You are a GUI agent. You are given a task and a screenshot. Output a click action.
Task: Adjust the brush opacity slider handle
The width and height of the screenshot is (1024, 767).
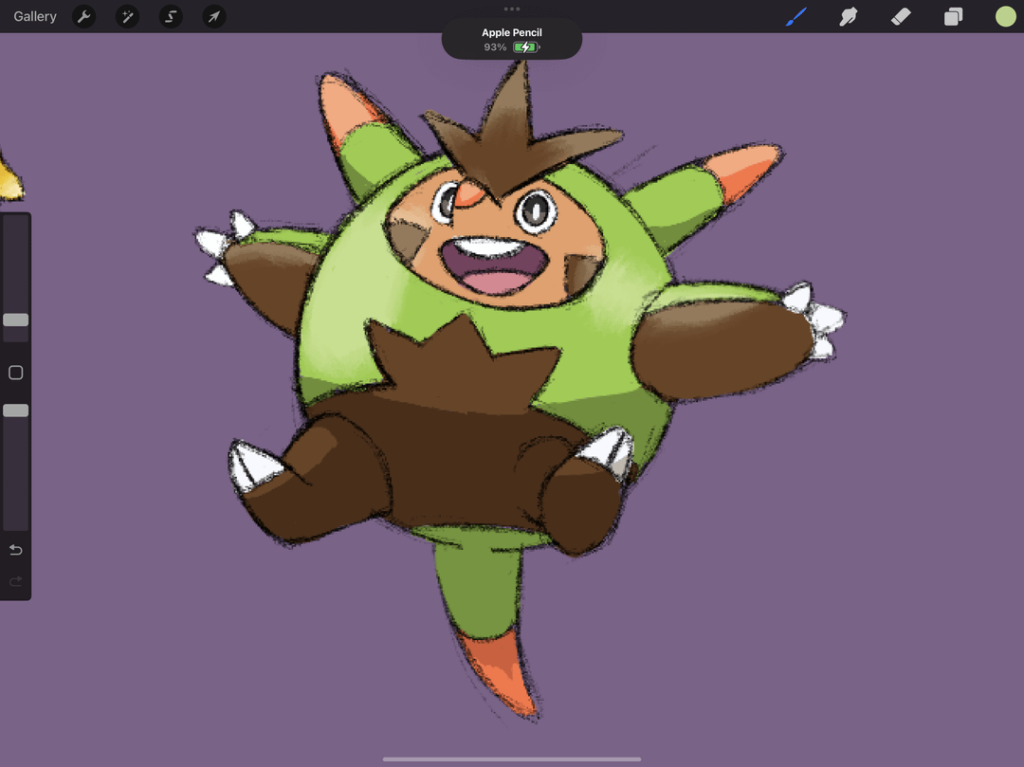tap(16, 410)
